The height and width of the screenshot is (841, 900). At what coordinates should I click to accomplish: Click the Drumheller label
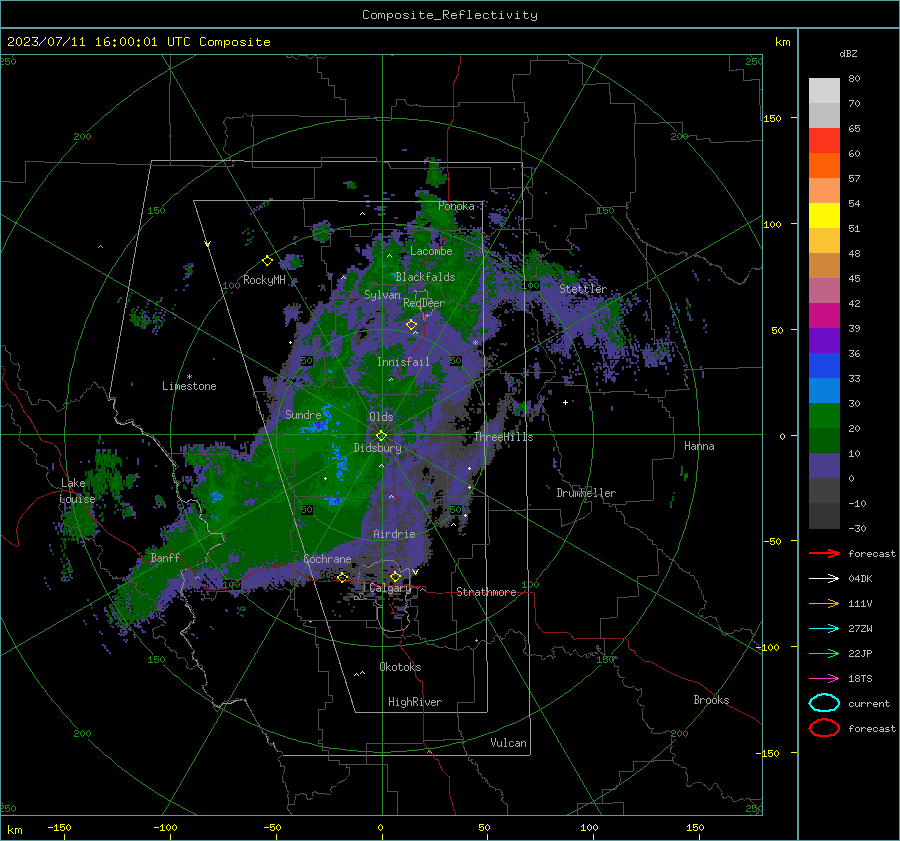(586, 493)
